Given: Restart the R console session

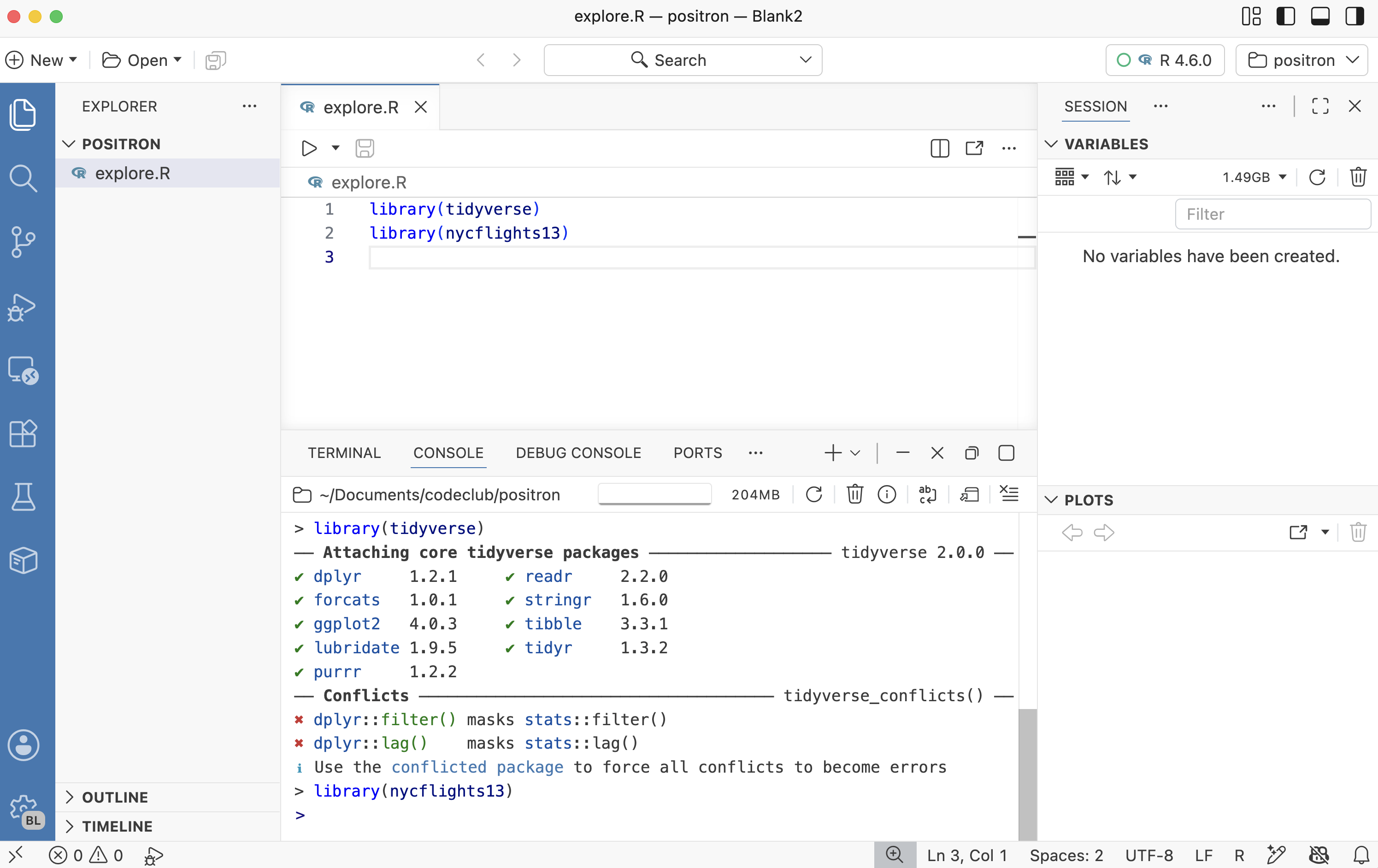Looking at the screenshot, I should click(x=814, y=494).
